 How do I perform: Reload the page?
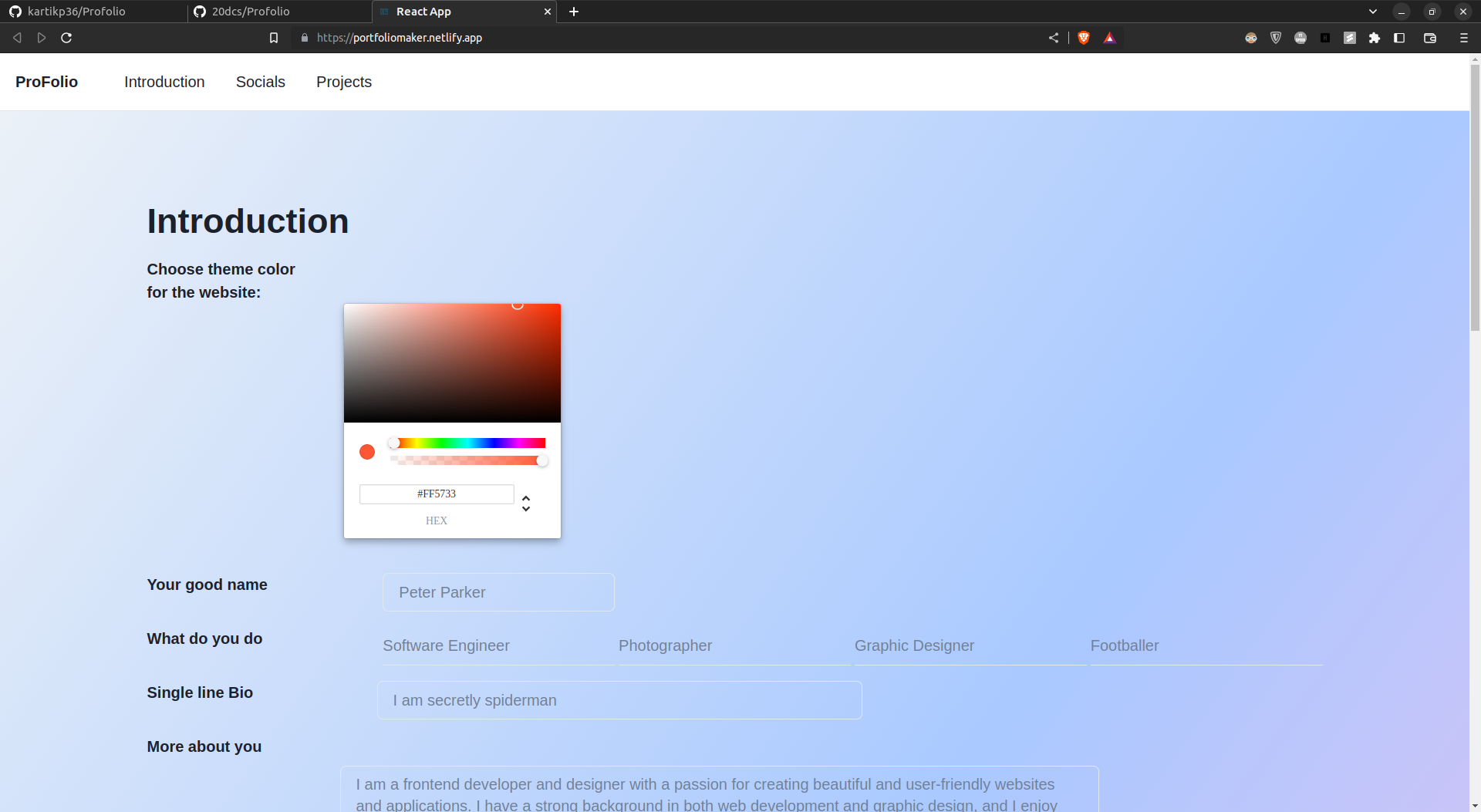[66, 37]
